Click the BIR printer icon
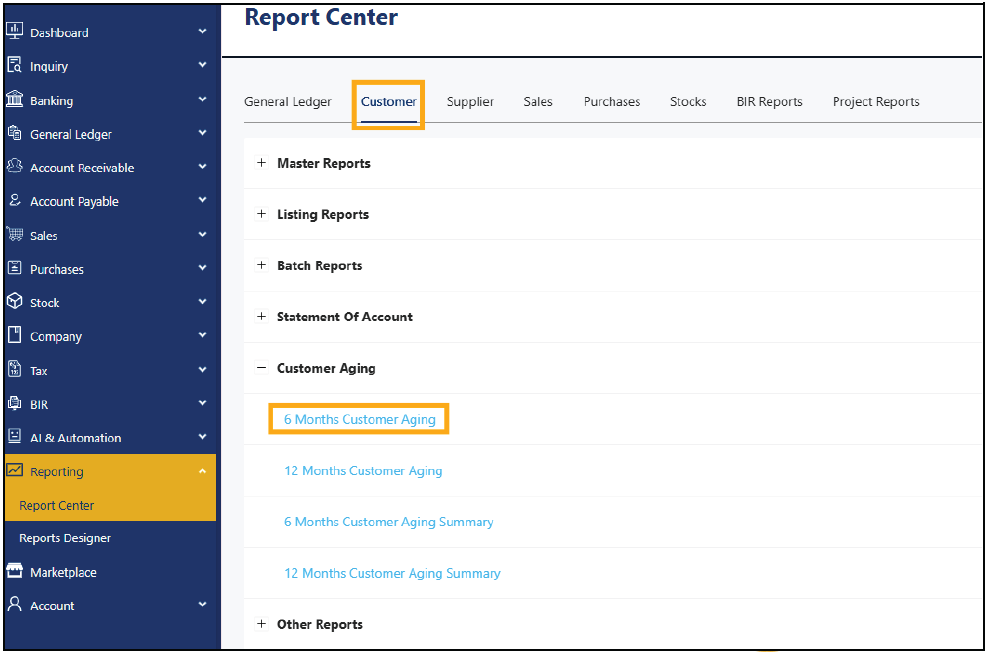This screenshot has height=652, width=987. (14, 403)
